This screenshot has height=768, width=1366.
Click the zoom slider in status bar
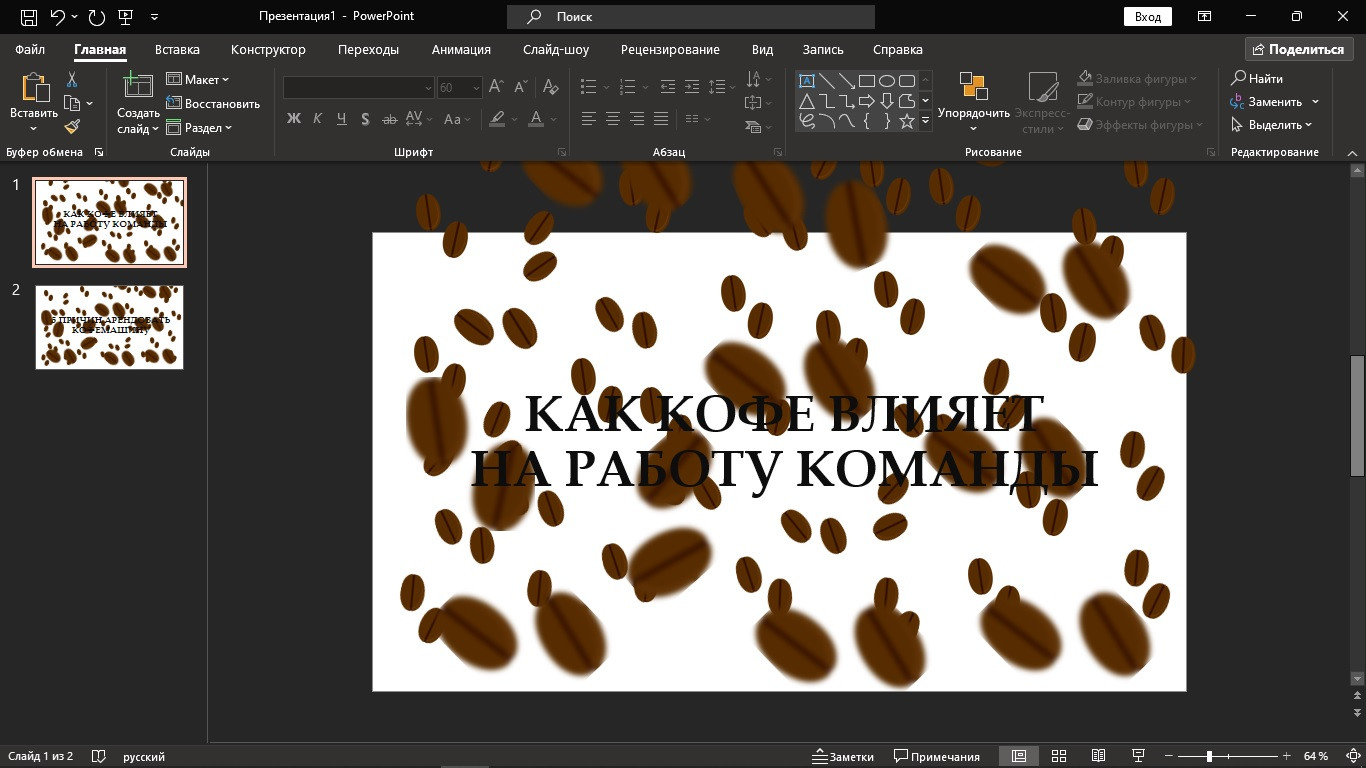click(1209, 756)
